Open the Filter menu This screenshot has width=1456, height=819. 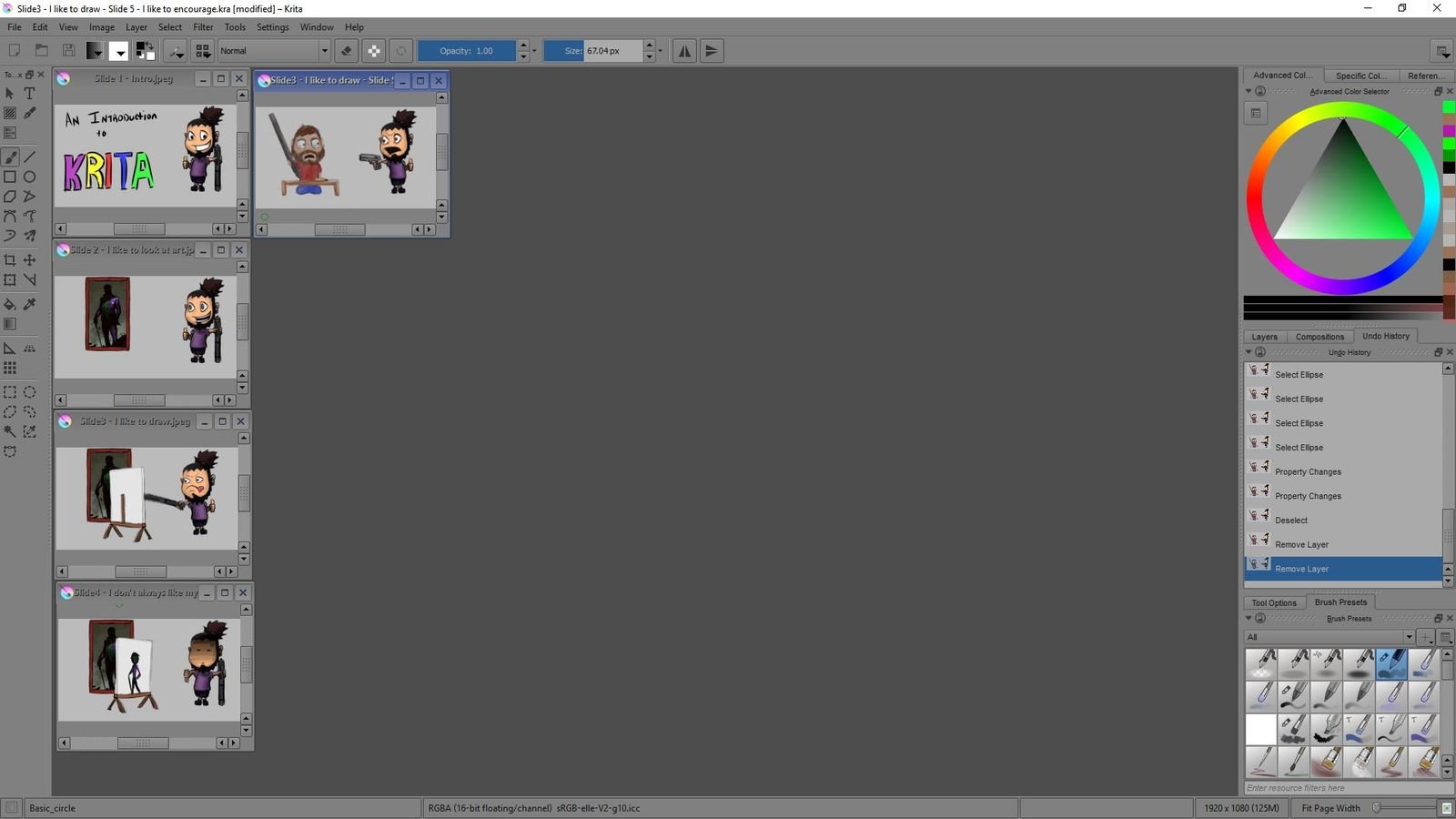[x=203, y=27]
